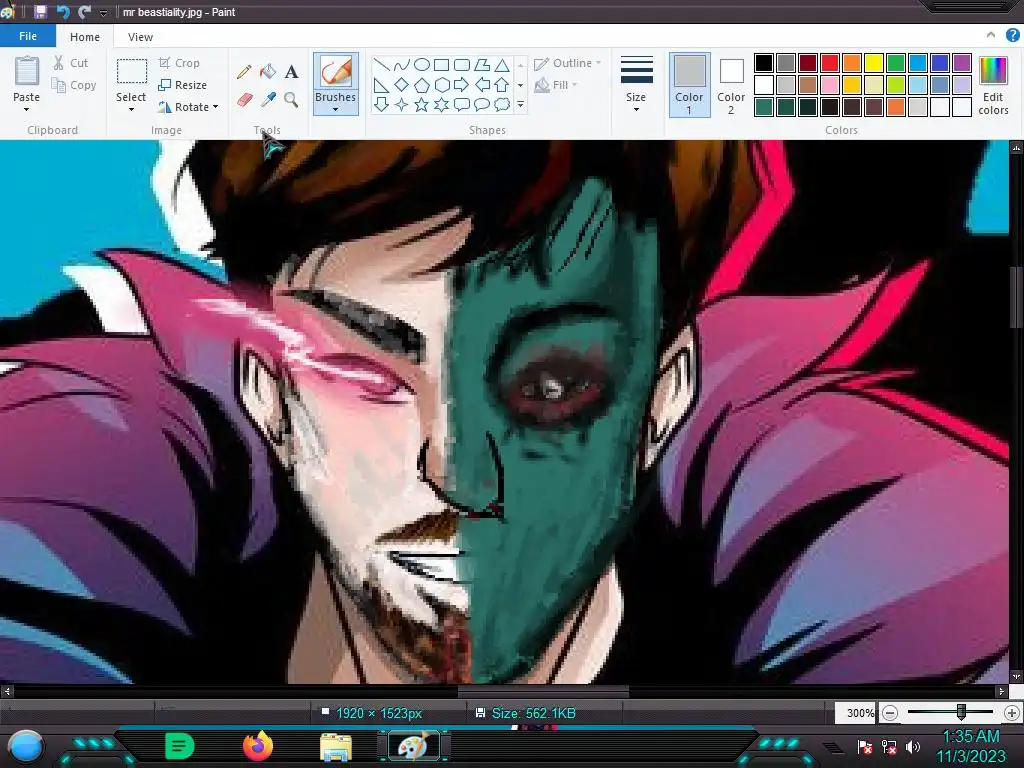
Task: Expand the Shapes gallery More arrow
Action: click(x=520, y=104)
